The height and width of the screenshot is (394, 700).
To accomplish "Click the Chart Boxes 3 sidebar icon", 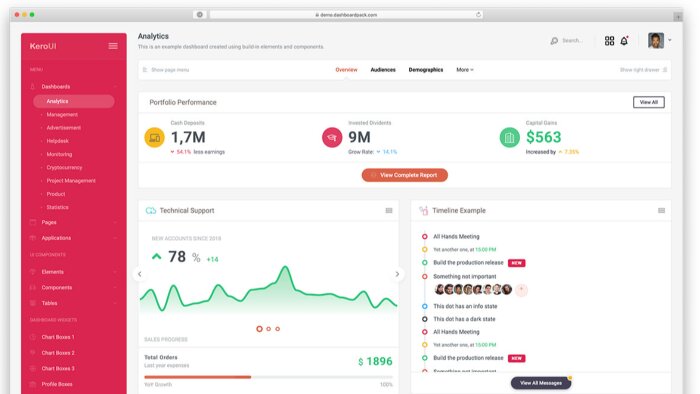I will click(x=33, y=369).
